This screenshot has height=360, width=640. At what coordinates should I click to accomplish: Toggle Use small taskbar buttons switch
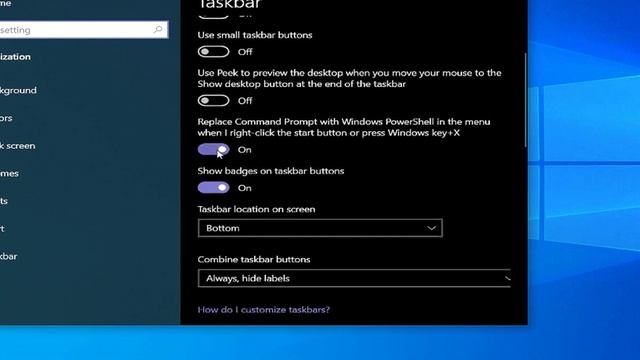click(213, 52)
